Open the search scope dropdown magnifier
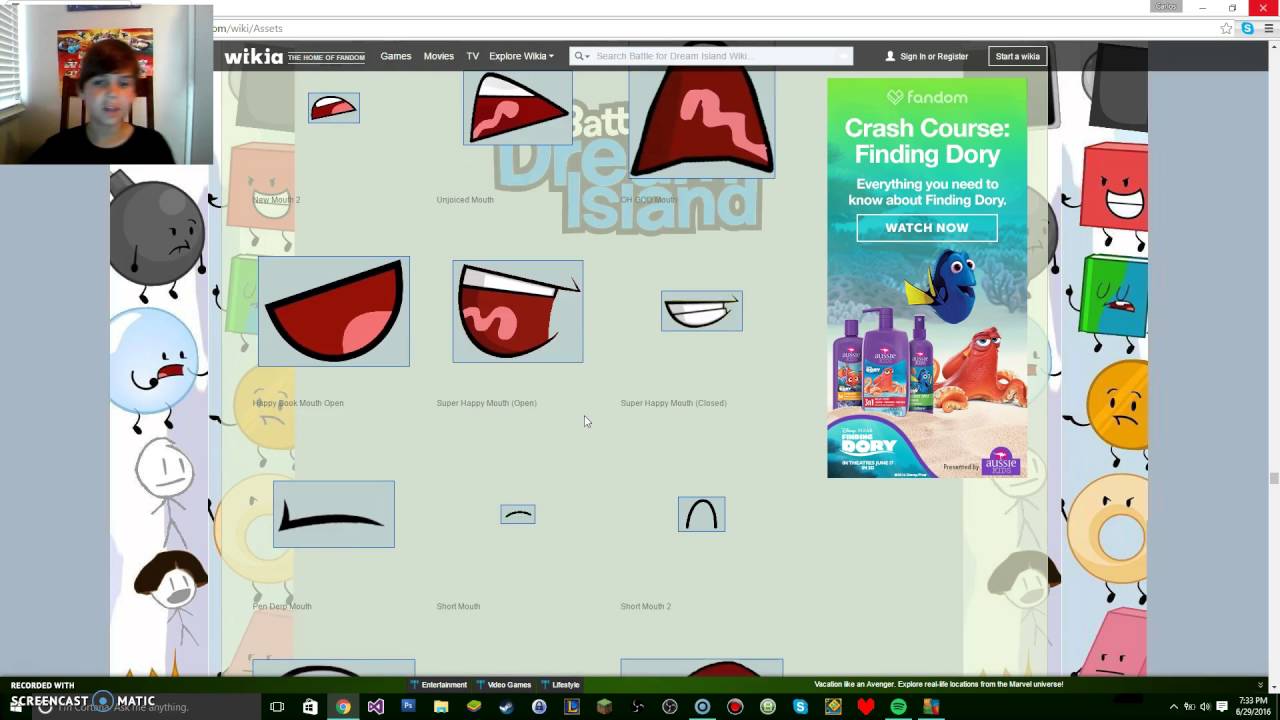 tap(582, 56)
